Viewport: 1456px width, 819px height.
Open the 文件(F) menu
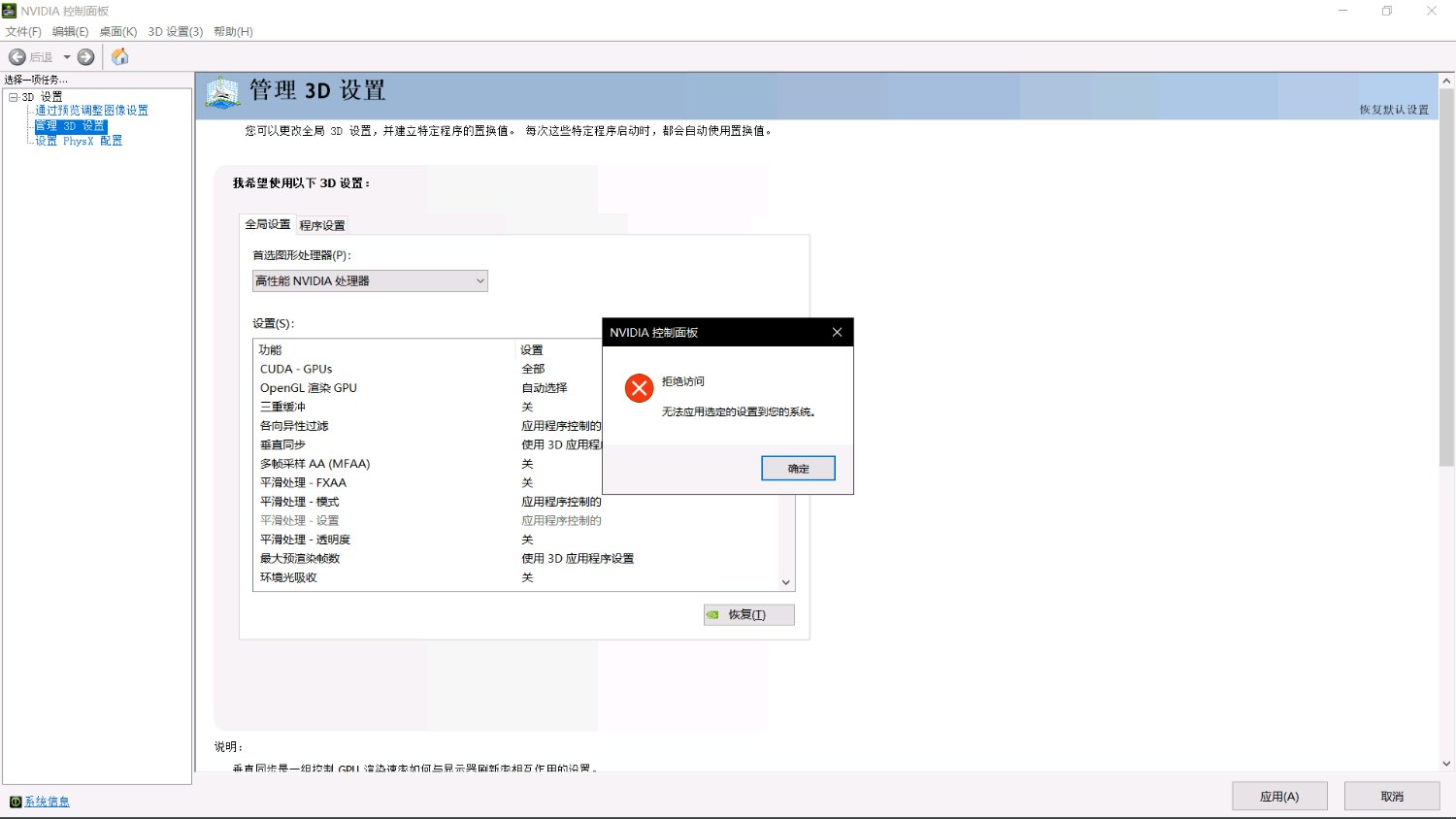(x=23, y=32)
